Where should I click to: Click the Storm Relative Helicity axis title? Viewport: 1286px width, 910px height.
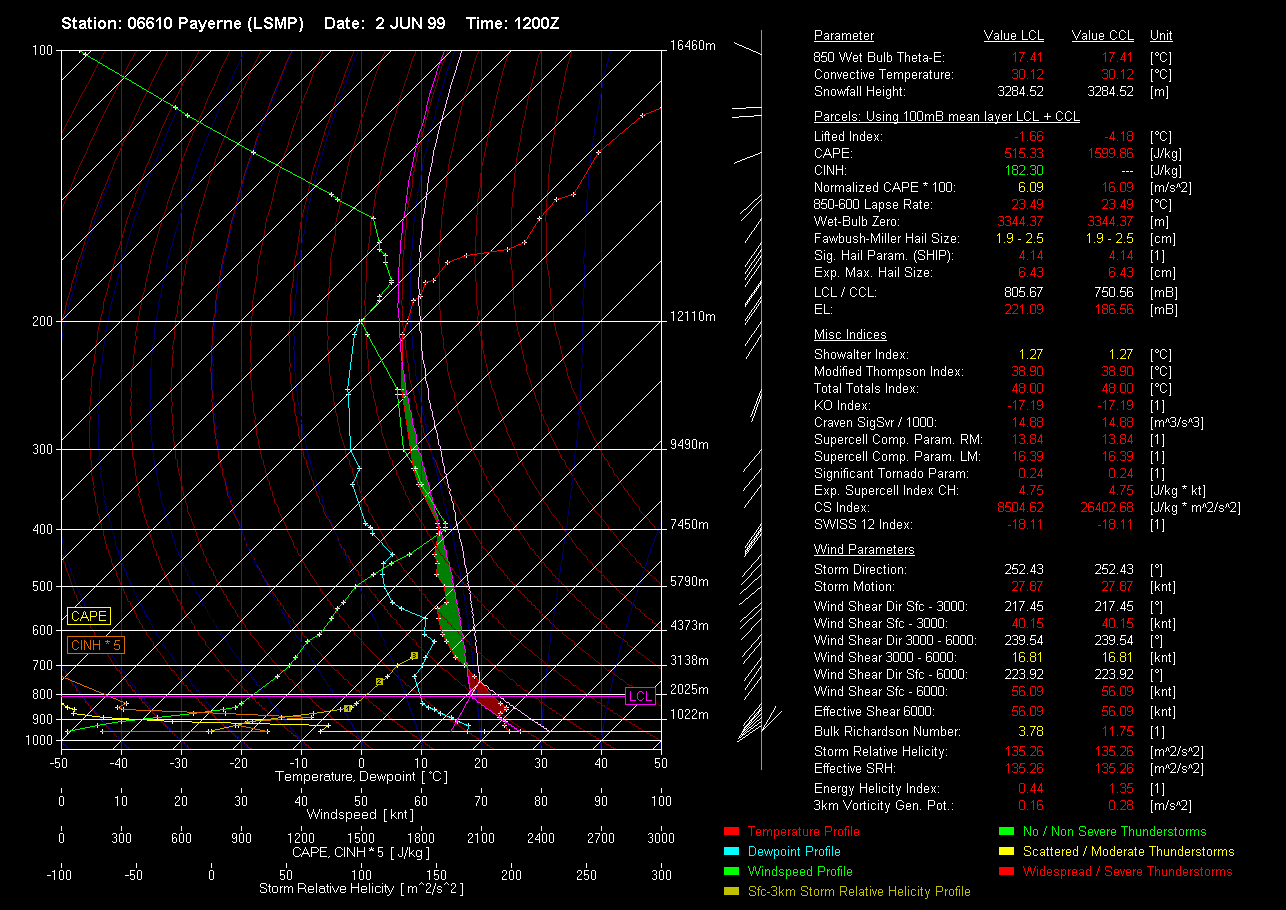coord(360,888)
